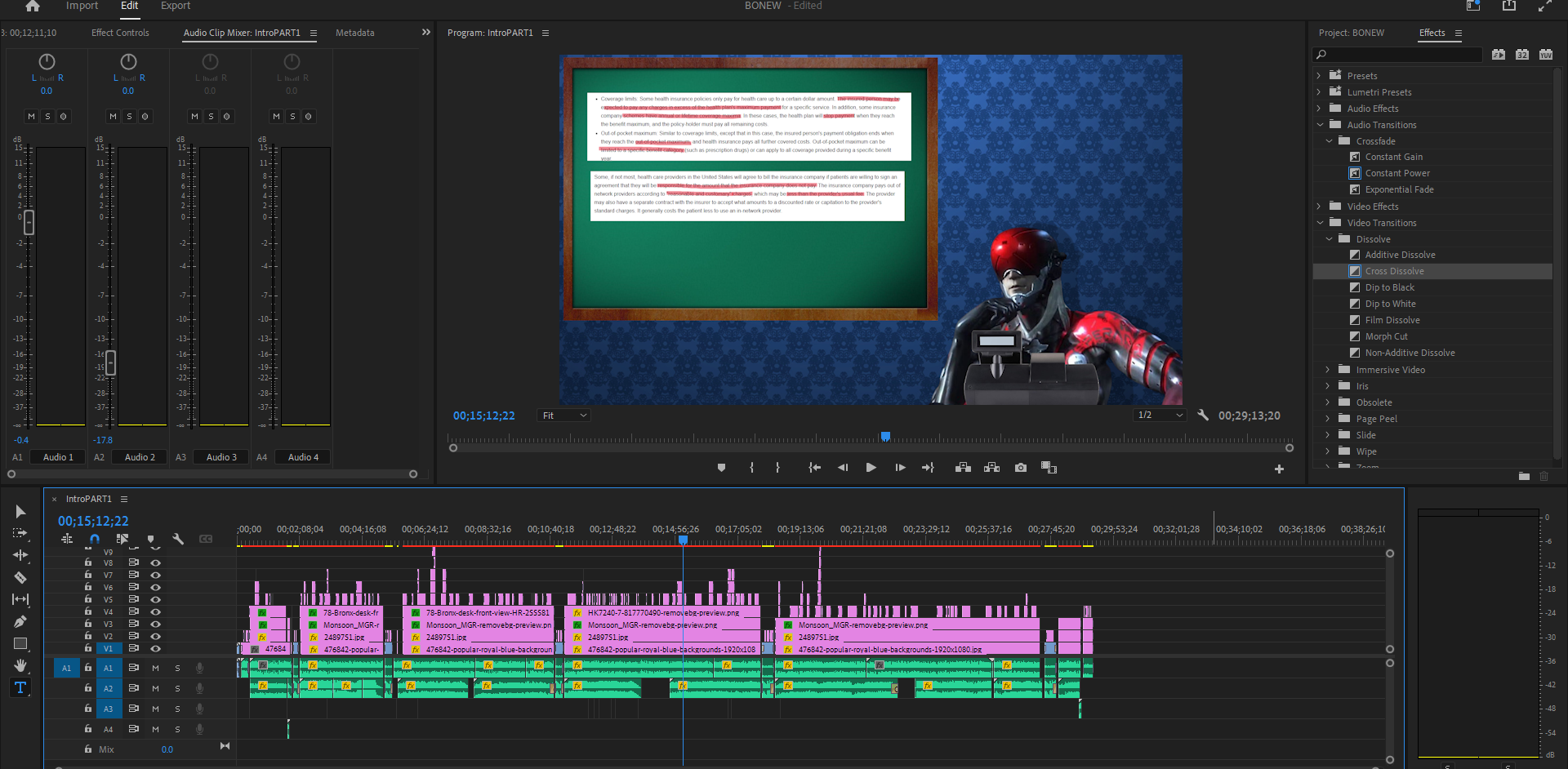Toggle timeline Snap magnet icon
This screenshot has height=769, width=1568.
pos(95,539)
